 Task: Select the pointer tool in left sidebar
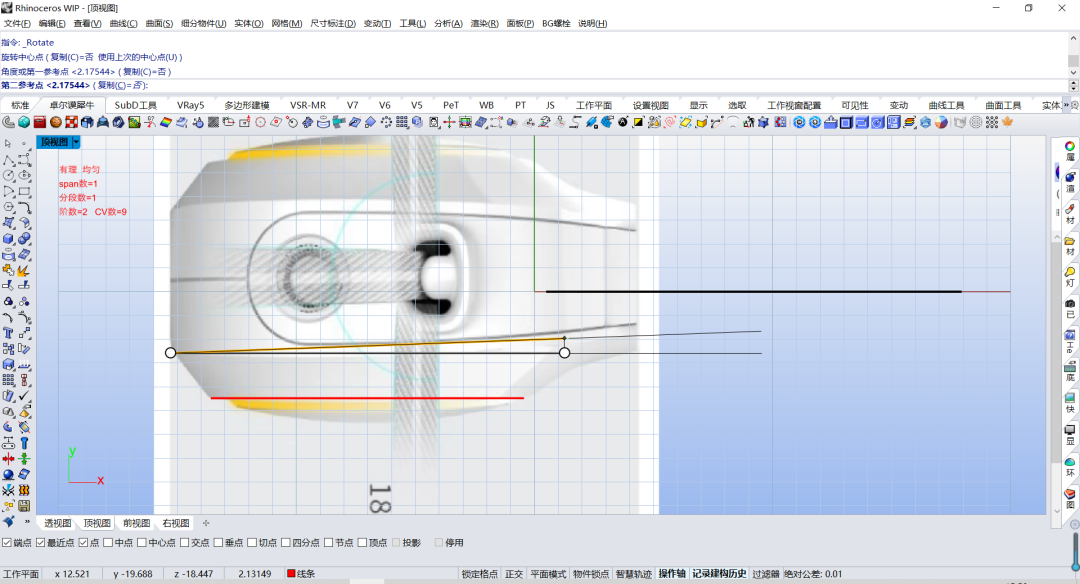pos(8,143)
